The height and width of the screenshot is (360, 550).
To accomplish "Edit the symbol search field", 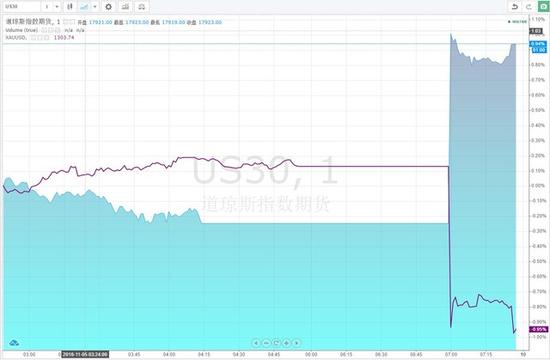I will pos(21,6).
